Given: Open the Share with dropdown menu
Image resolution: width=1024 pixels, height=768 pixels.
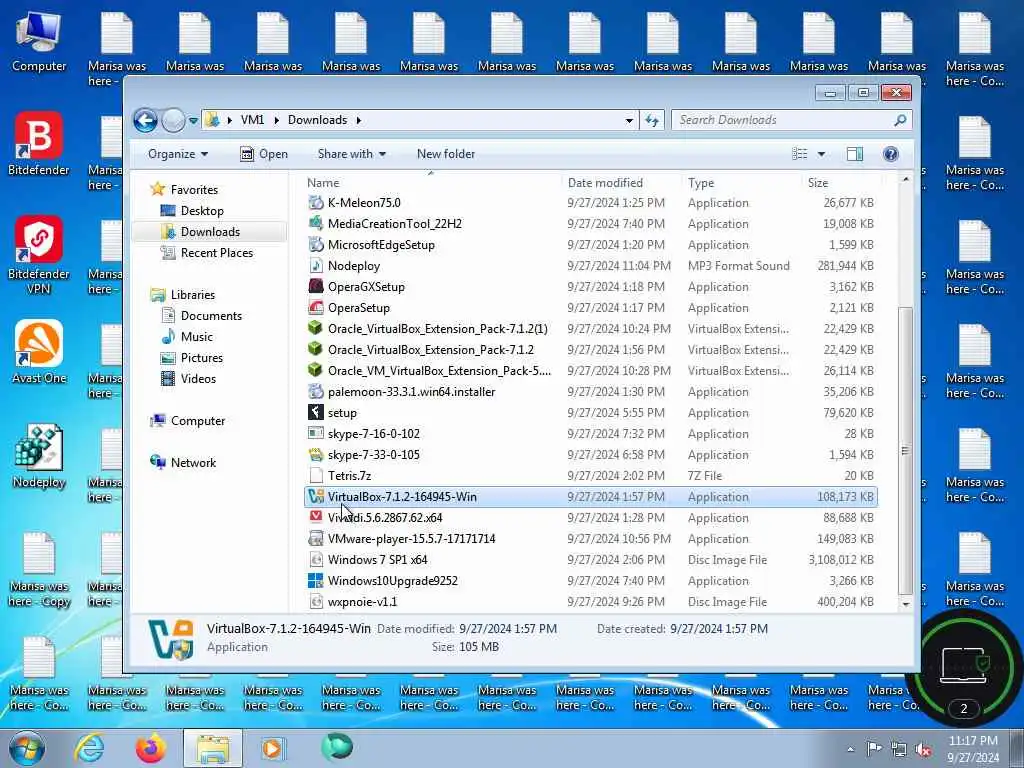Looking at the screenshot, I should click(351, 153).
